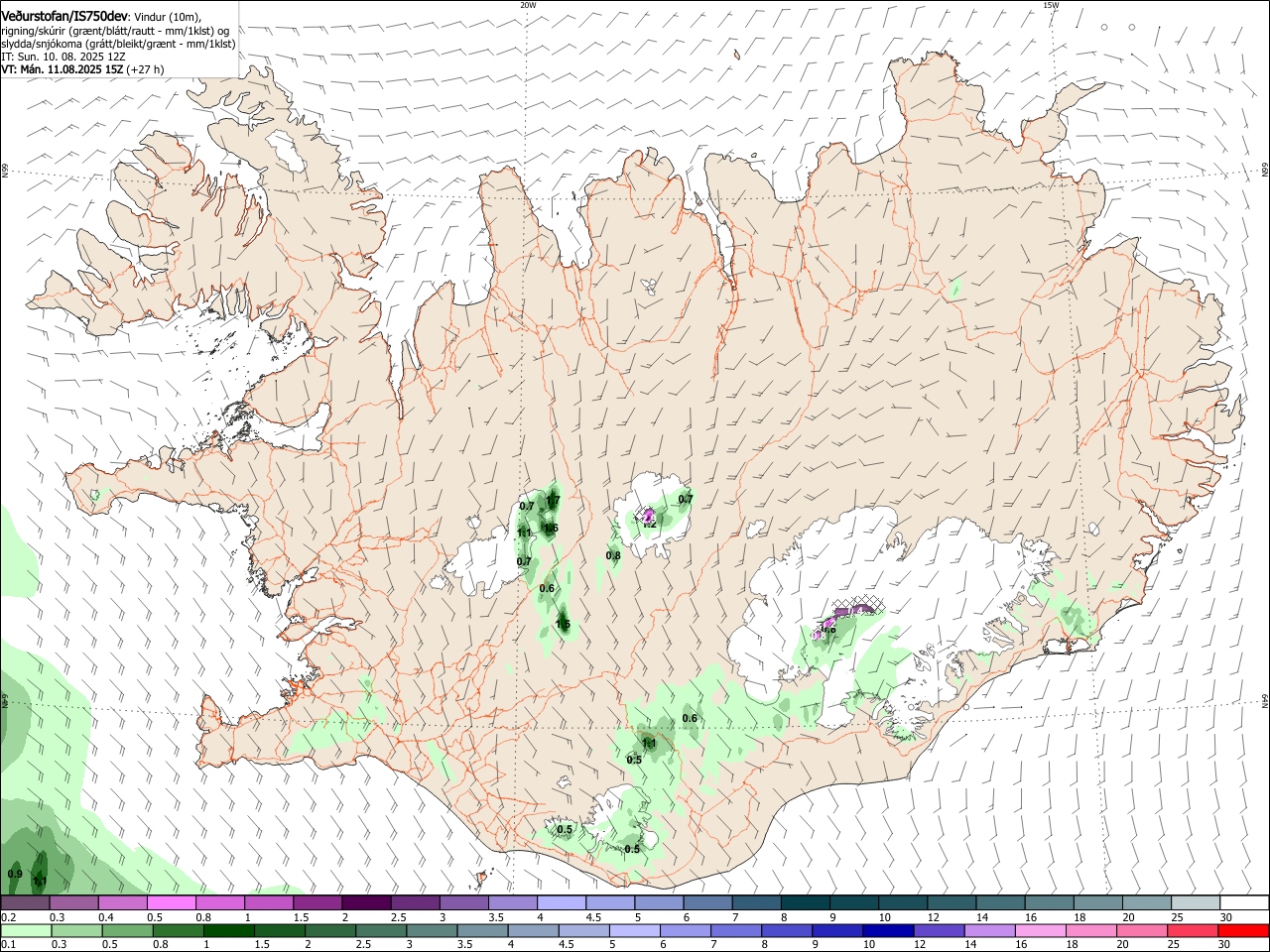Click the 'VT: Mán. 11.08.2025 15Z (+27 h)' line
The height and width of the screenshot is (952, 1270).
tap(82, 69)
